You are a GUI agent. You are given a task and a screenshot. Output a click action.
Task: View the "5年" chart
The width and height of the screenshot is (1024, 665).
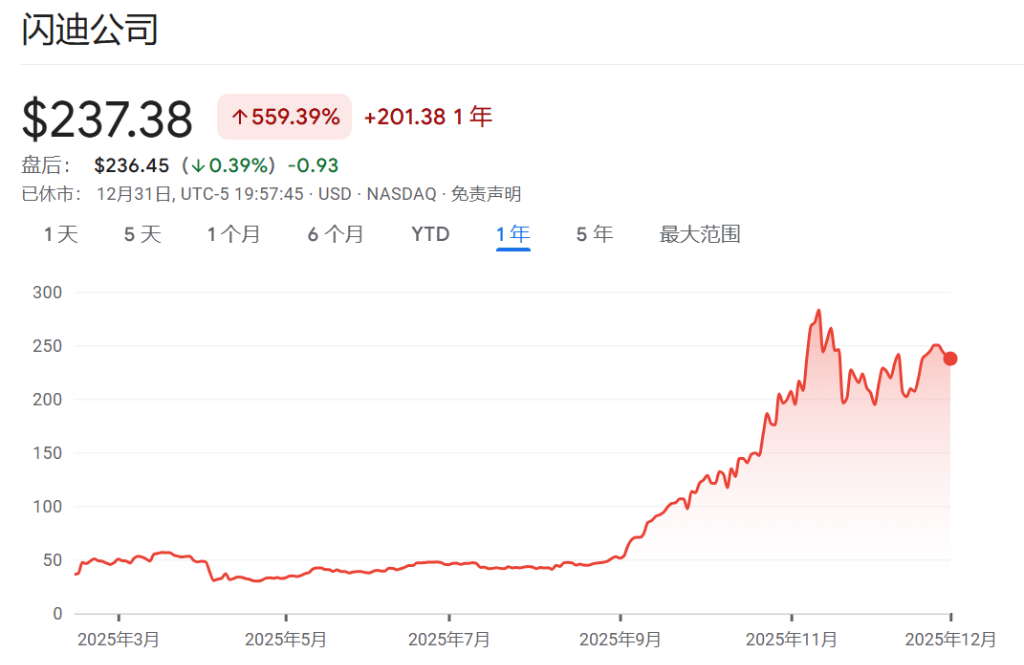pos(594,234)
